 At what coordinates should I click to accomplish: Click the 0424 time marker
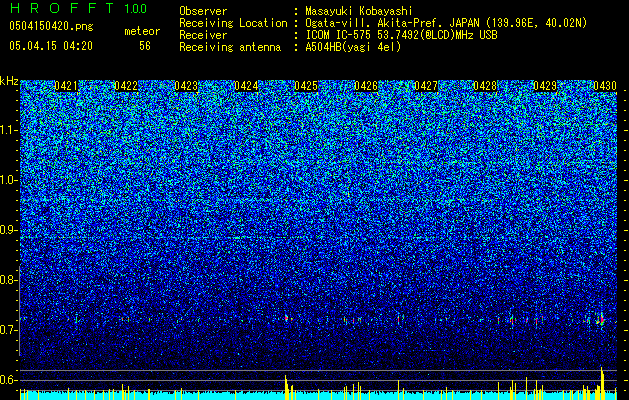[246, 86]
